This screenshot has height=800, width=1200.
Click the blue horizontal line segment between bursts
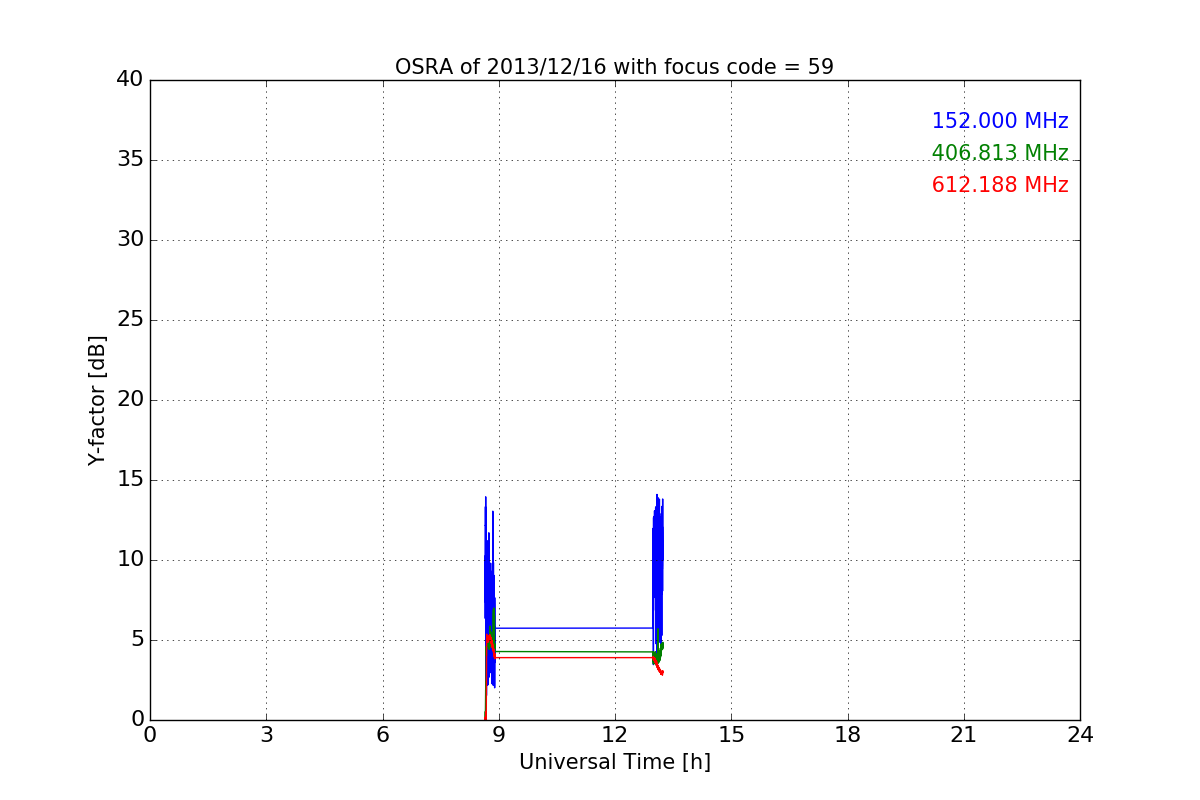(574, 628)
